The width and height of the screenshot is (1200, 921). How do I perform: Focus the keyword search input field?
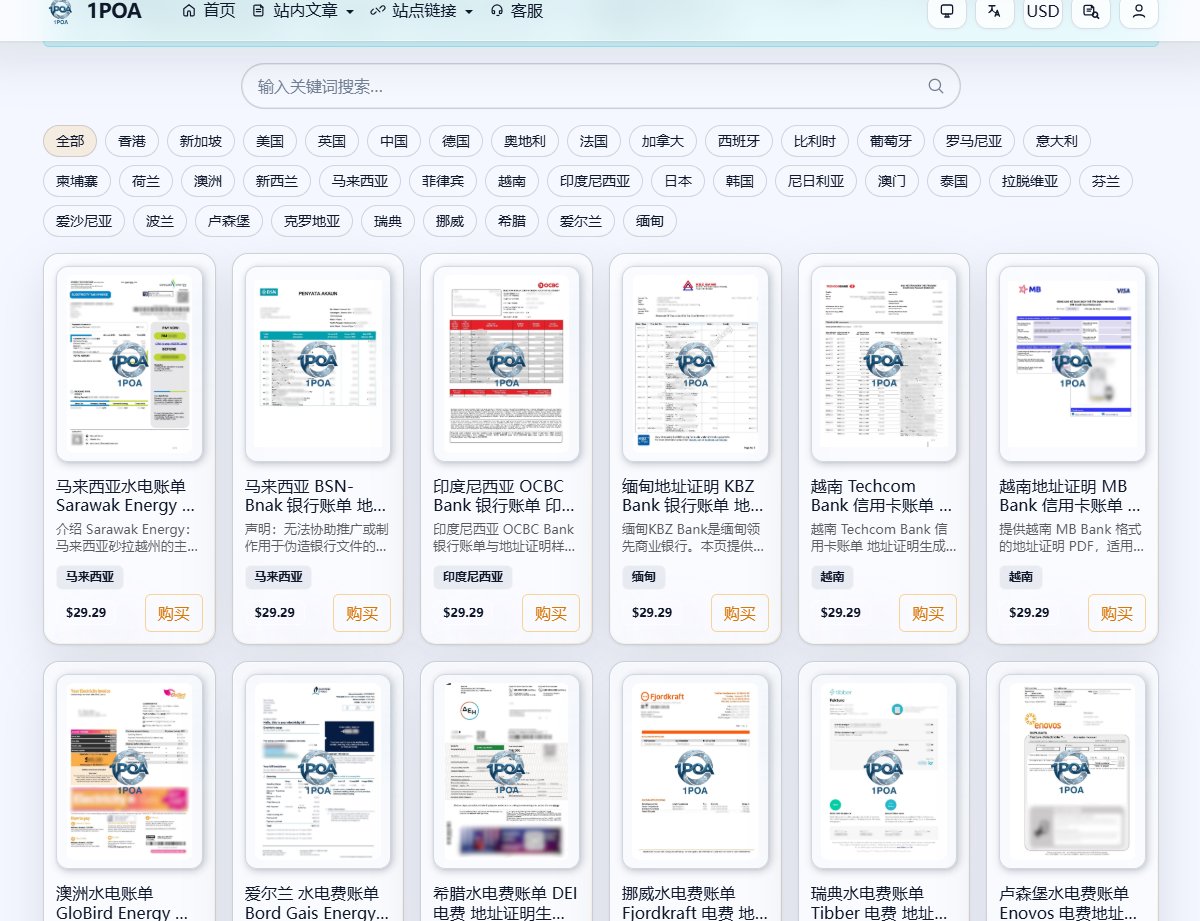[x=600, y=86]
